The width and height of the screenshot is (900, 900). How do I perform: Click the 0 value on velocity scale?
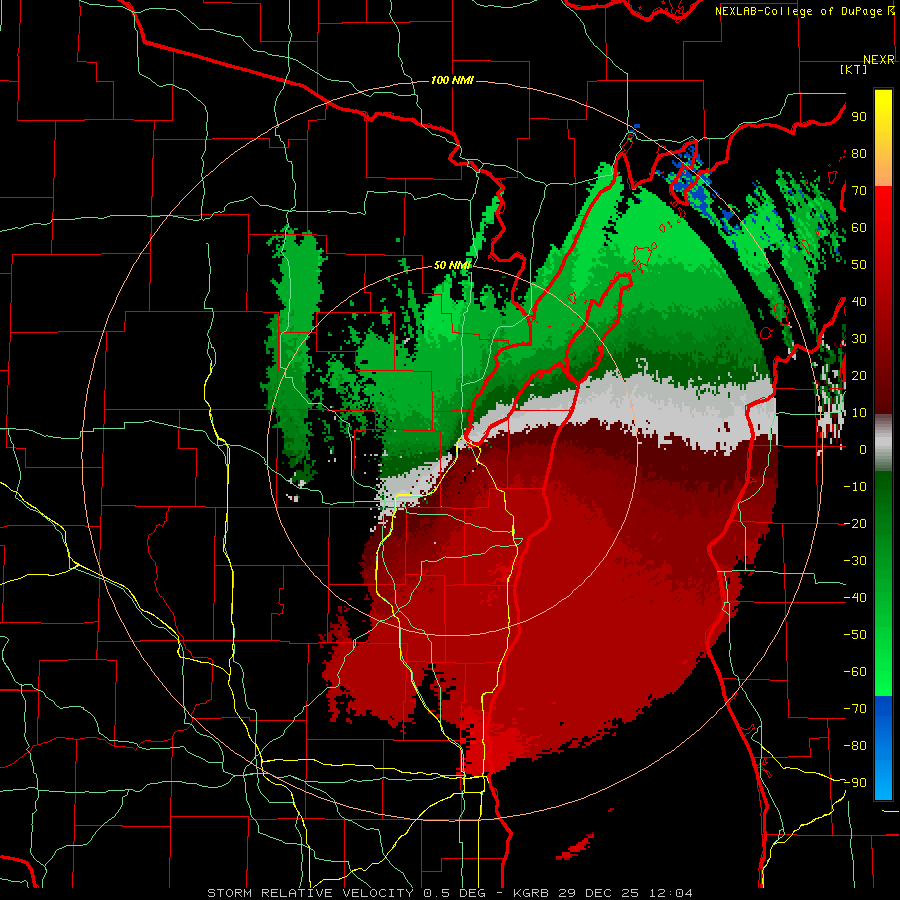pos(863,449)
